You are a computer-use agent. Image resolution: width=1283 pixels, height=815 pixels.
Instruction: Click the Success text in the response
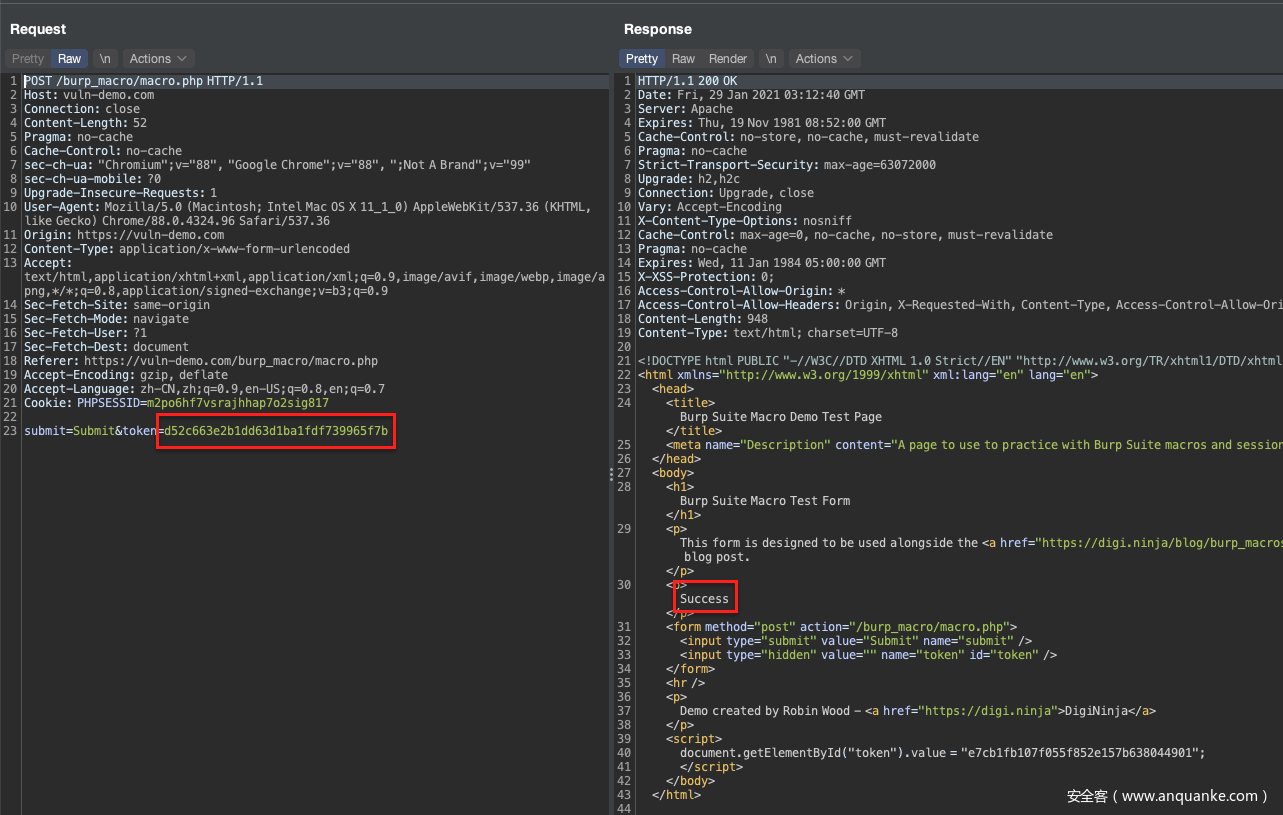pos(705,599)
